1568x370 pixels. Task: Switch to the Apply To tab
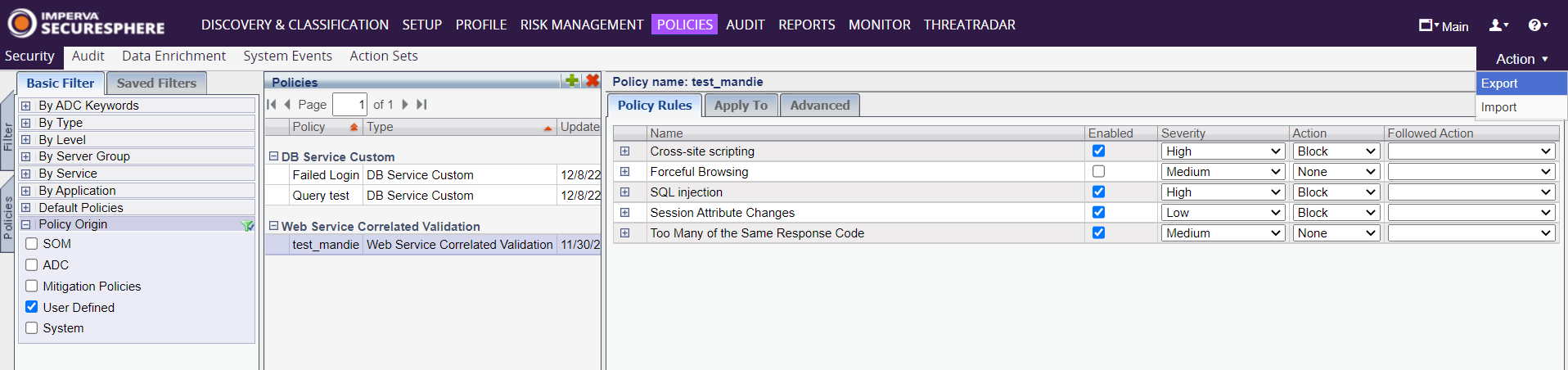click(741, 105)
